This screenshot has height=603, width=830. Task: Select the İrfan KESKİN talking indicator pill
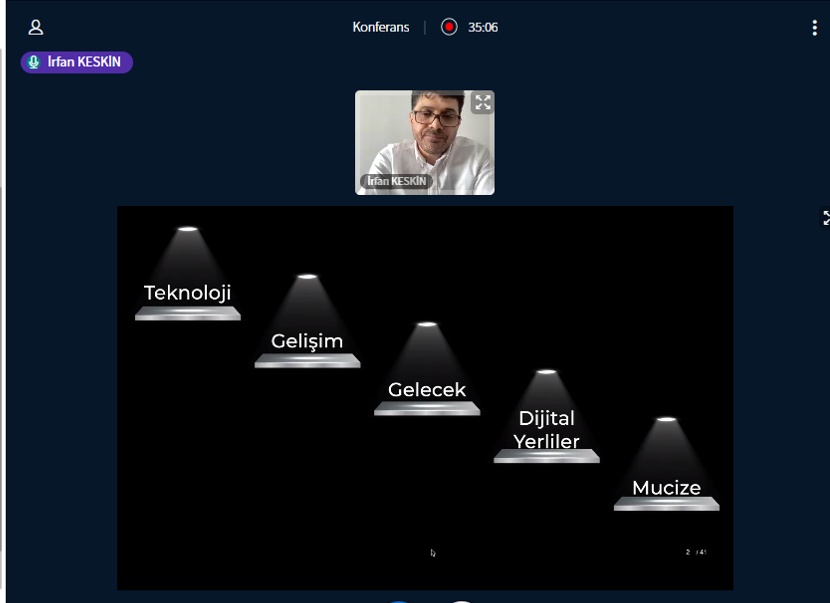pyautogui.click(x=78, y=62)
